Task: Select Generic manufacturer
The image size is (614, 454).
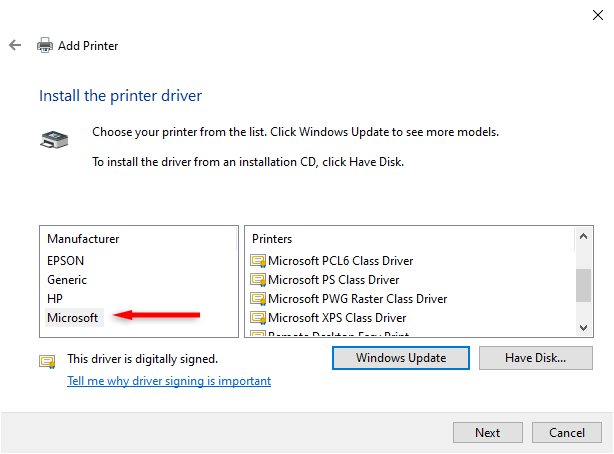Action: tap(67, 280)
